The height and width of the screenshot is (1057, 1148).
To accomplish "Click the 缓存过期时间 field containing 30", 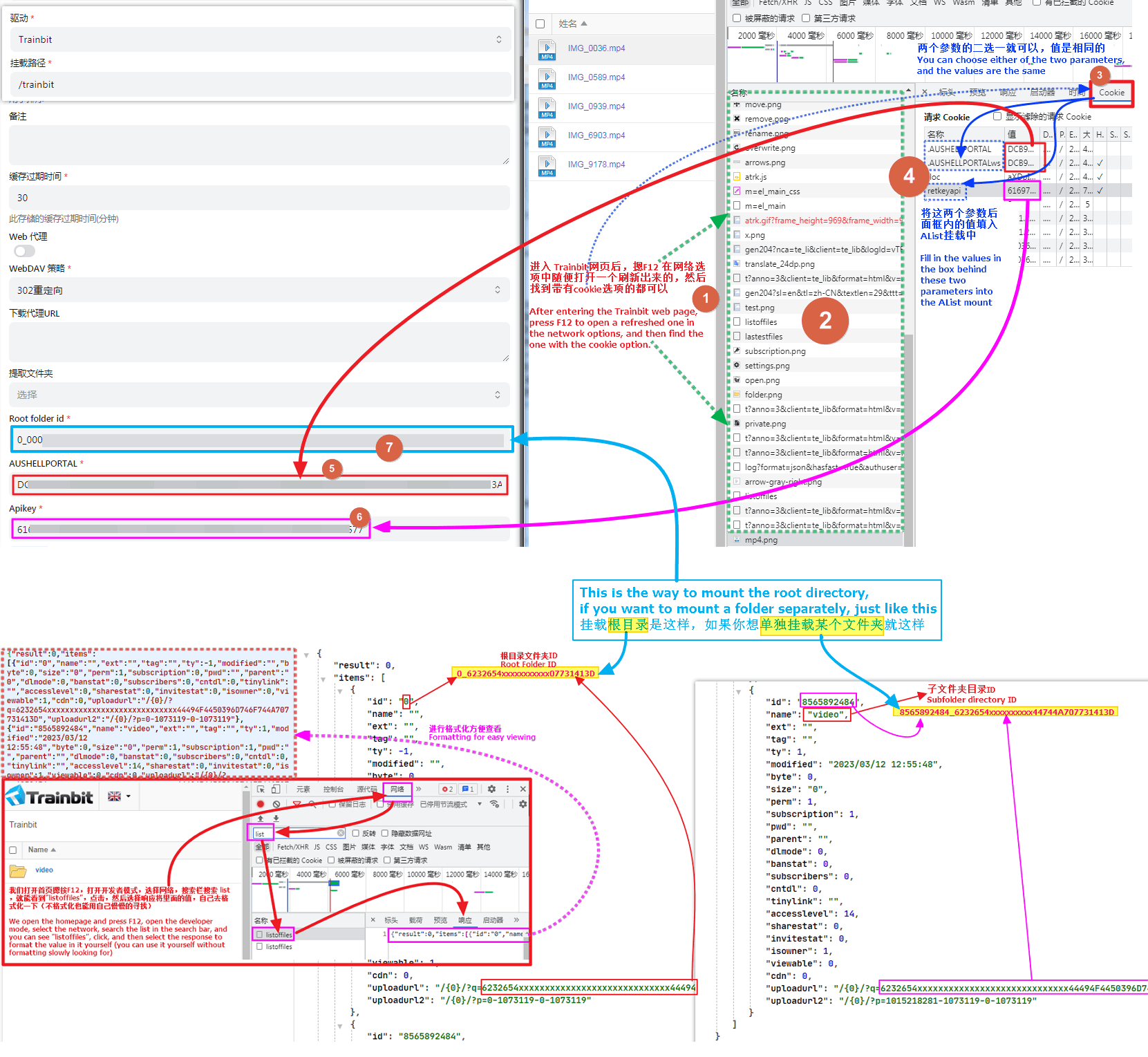I will (260, 198).
